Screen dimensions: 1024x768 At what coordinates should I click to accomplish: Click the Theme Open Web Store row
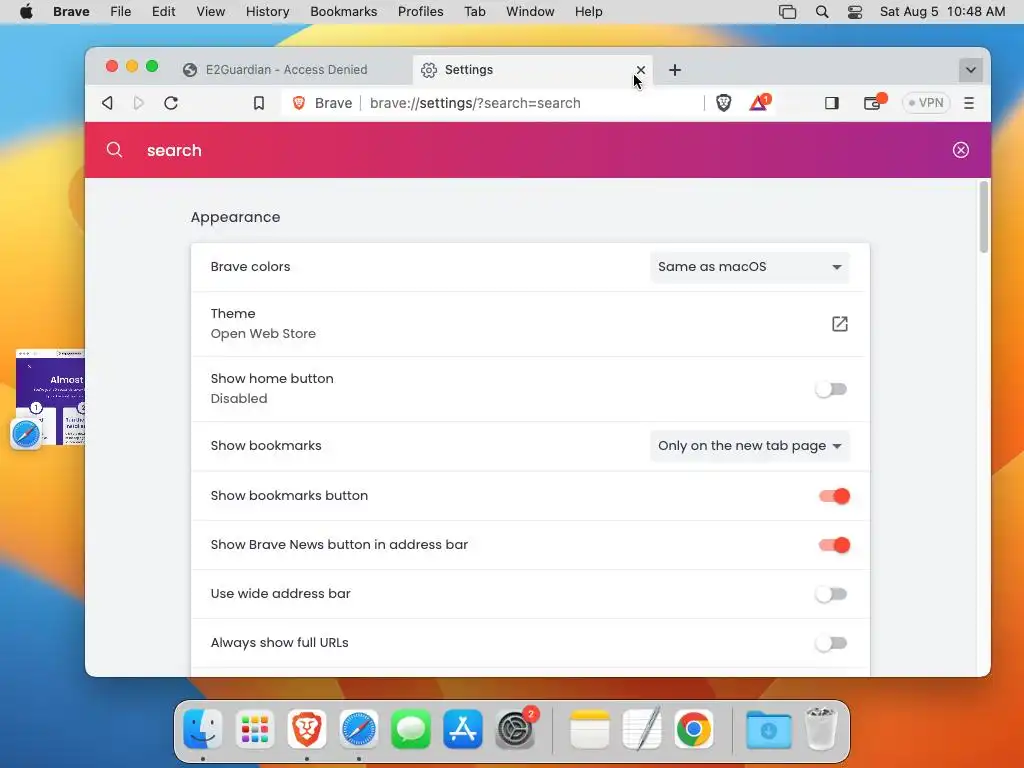(530, 324)
